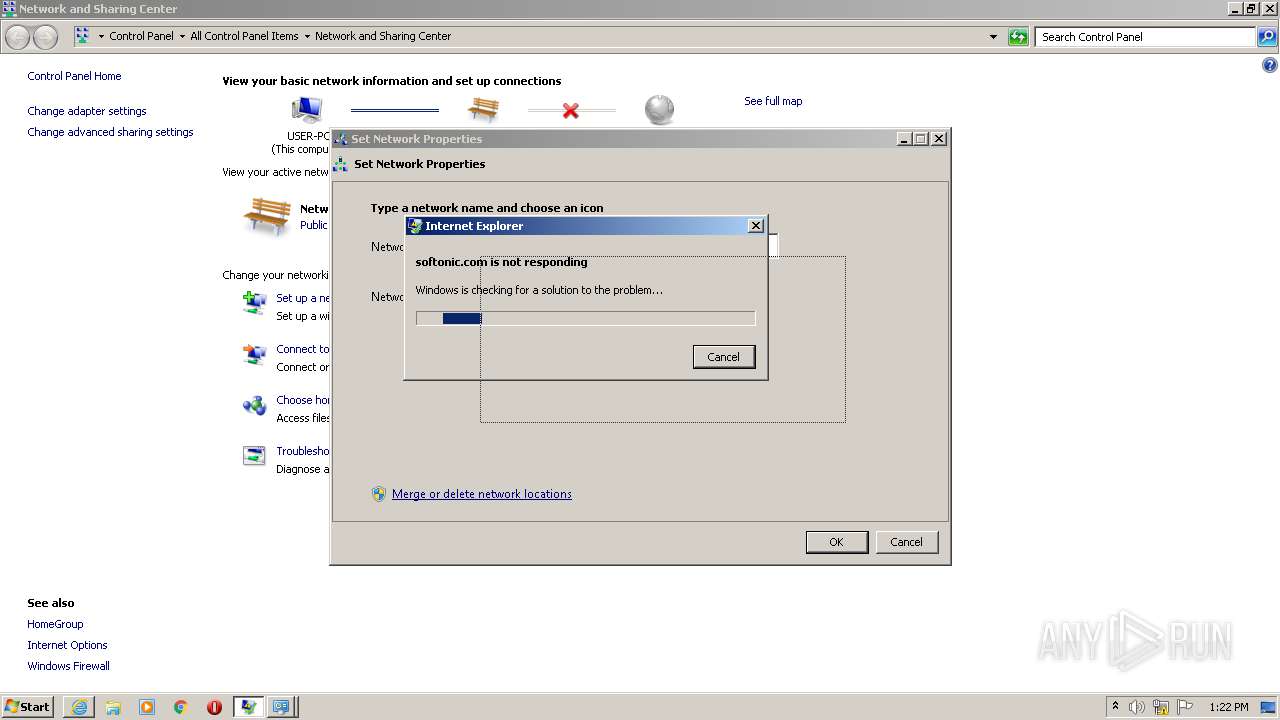This screenshot has height=720, width=1280.
Task: Open Internet Options link
Action: click(x=67, y=645)
